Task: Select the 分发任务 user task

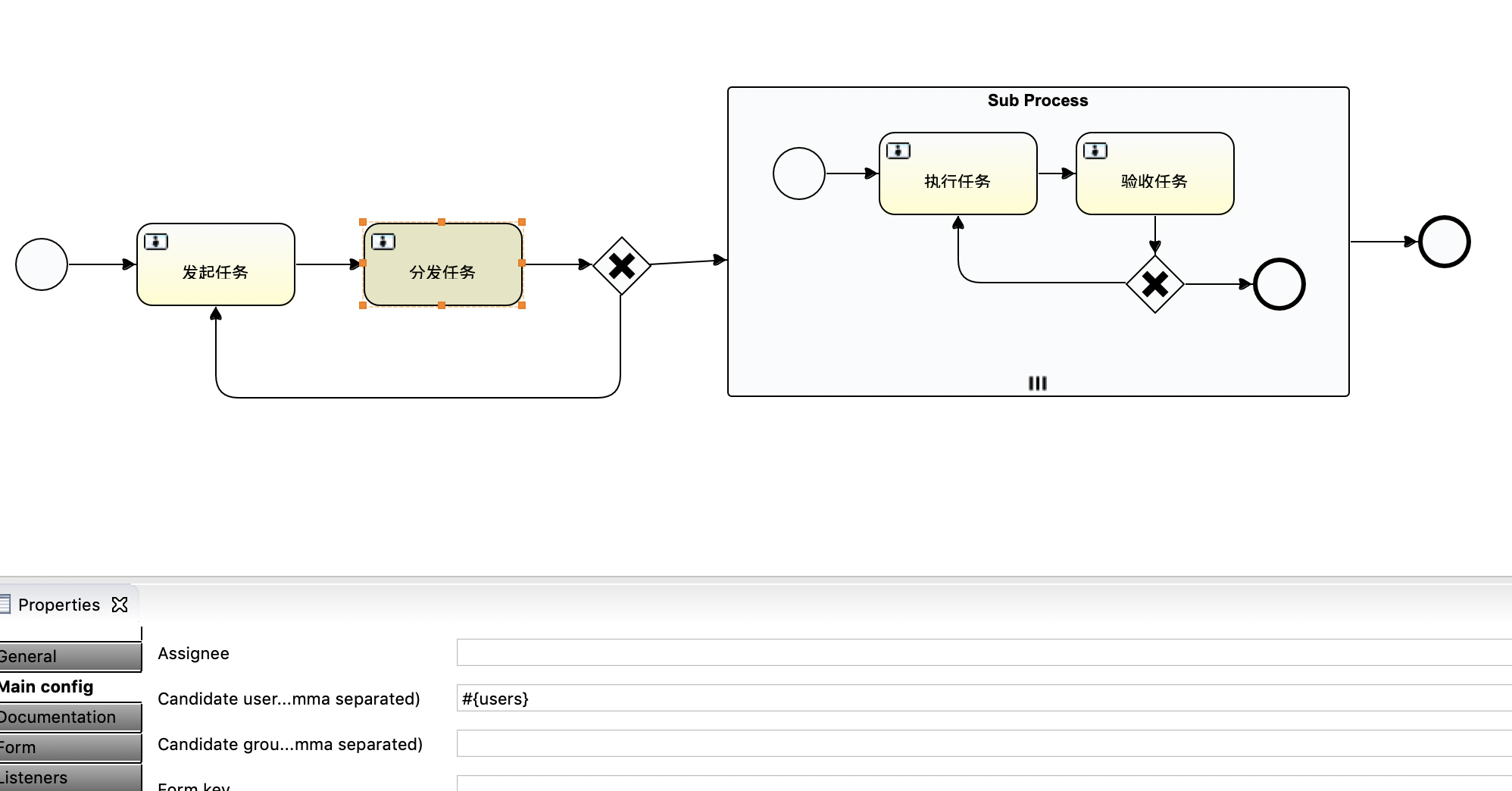Action: [x=443, y=264]
